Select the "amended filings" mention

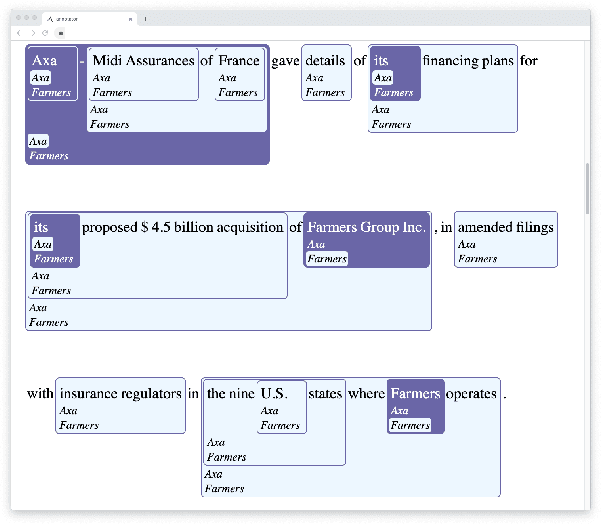pos(505,228)
